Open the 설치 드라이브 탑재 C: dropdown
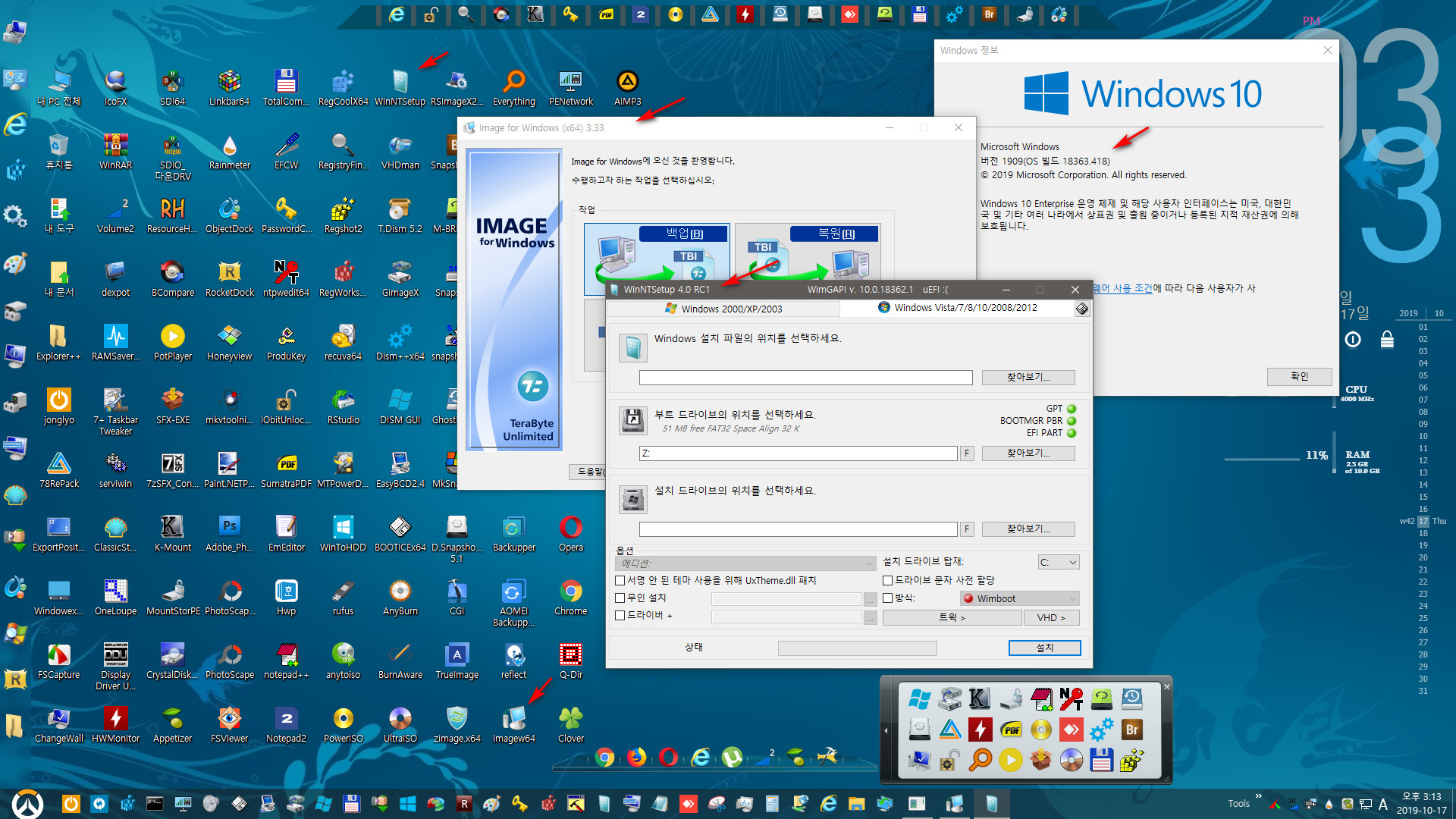Screen dimensions: 1456x819 tap(1059, 563)
